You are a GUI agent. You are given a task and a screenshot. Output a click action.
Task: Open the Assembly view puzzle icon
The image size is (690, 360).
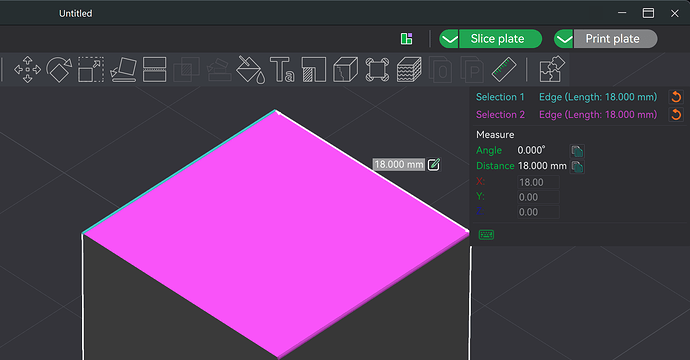point(552,70)
